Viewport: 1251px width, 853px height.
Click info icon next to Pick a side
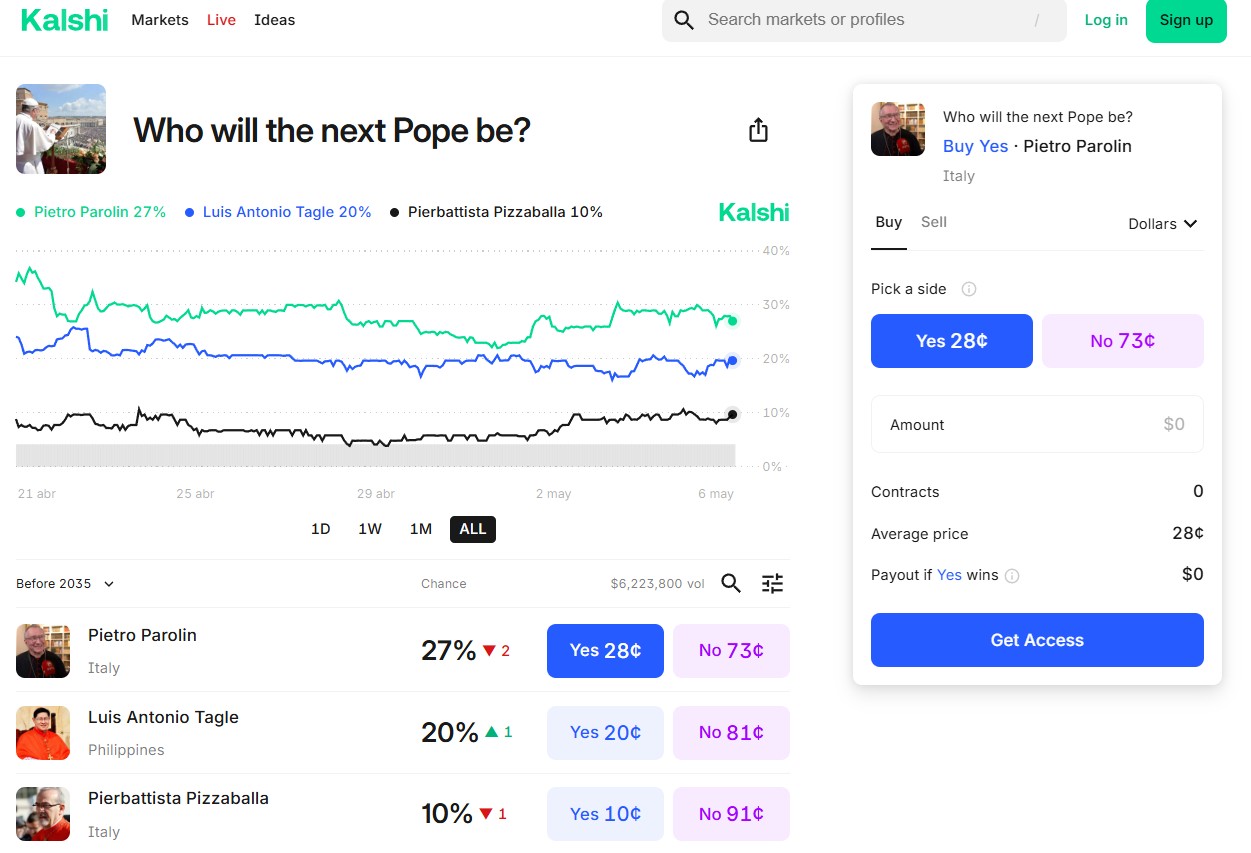tap(968, 289)
